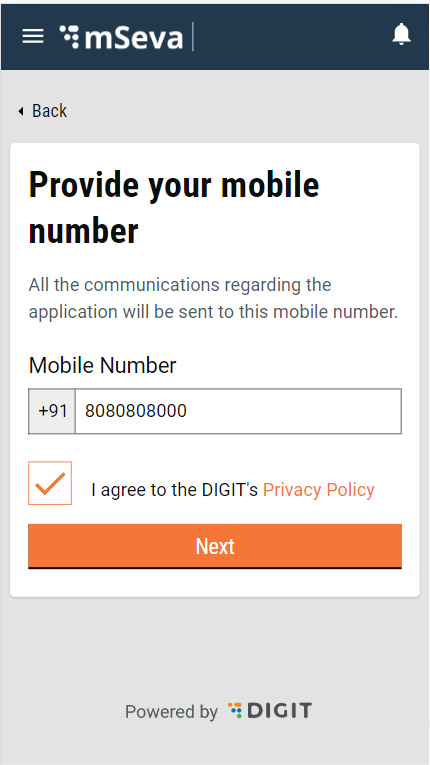Click the vertical divider beside mSeva logo
Viewport: 430px width, 765px height.
coord(193,37)
